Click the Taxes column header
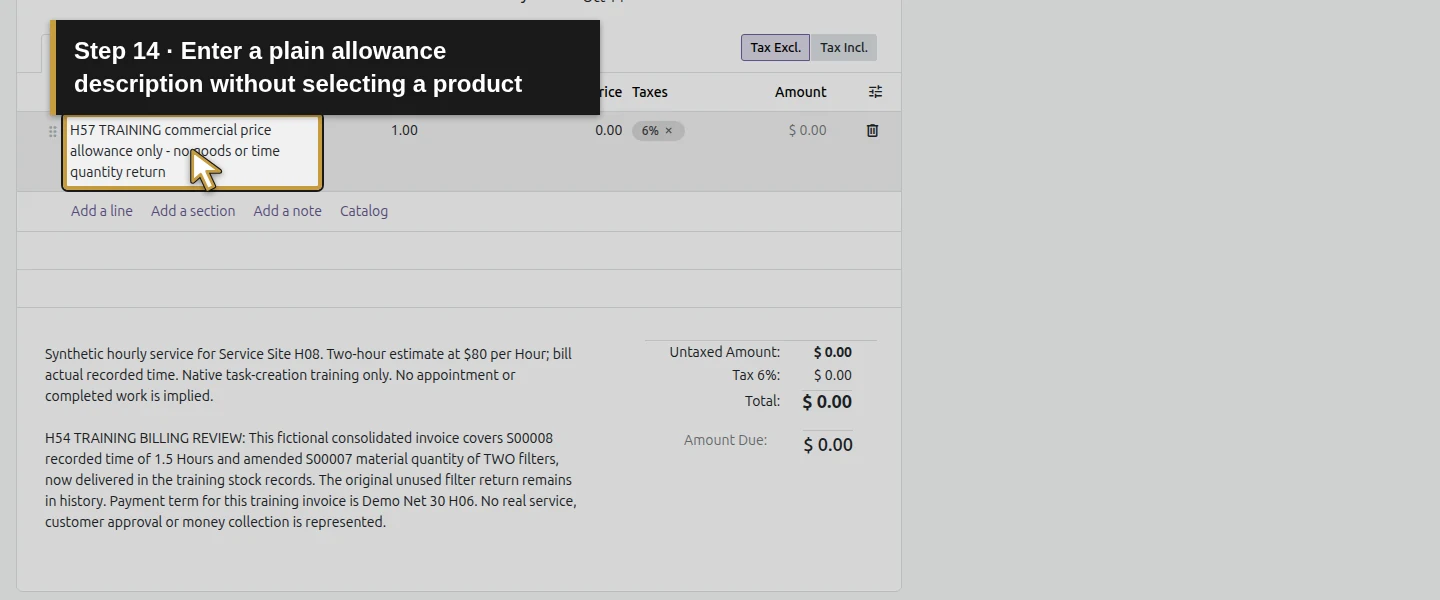1440x600 pixels. pyautogui.click(x=650, y=92)
